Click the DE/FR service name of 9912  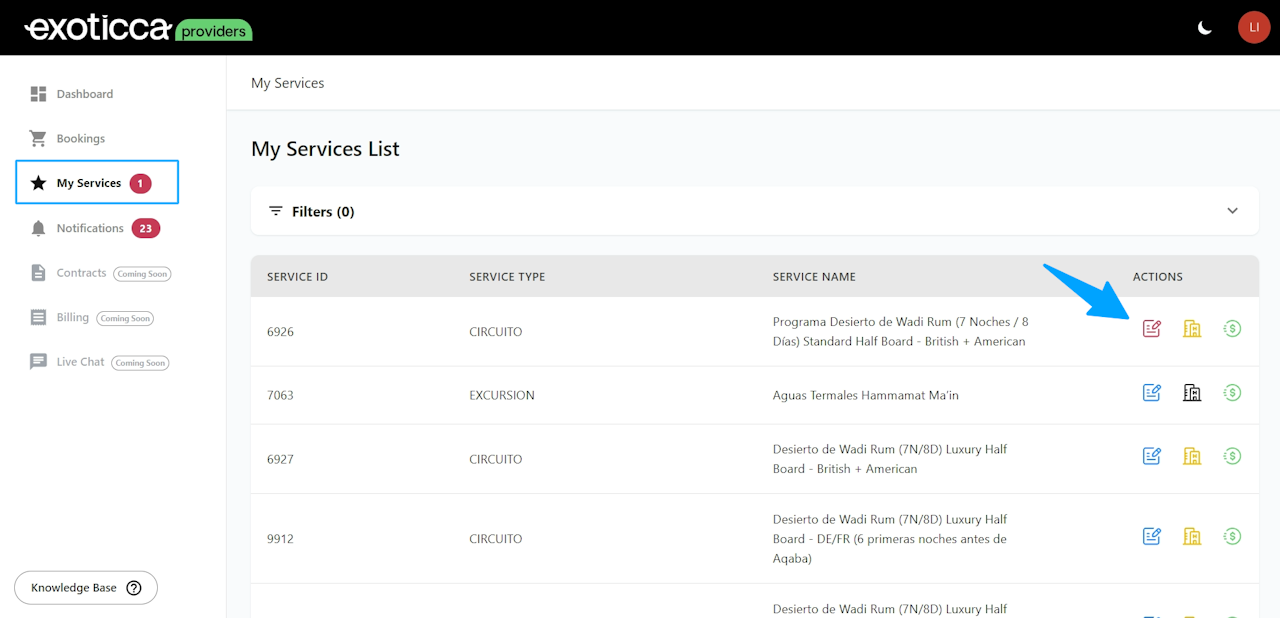click(x=890, y=539)
